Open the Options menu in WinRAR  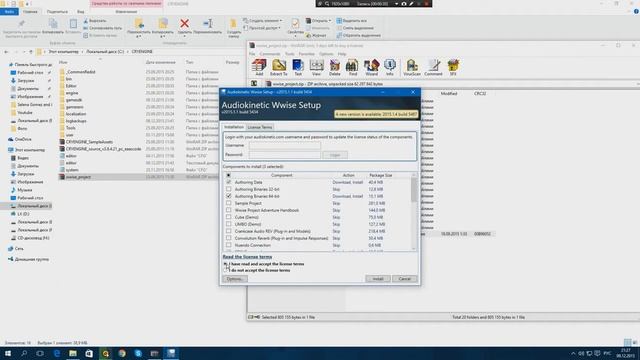(x=326, y=54)
